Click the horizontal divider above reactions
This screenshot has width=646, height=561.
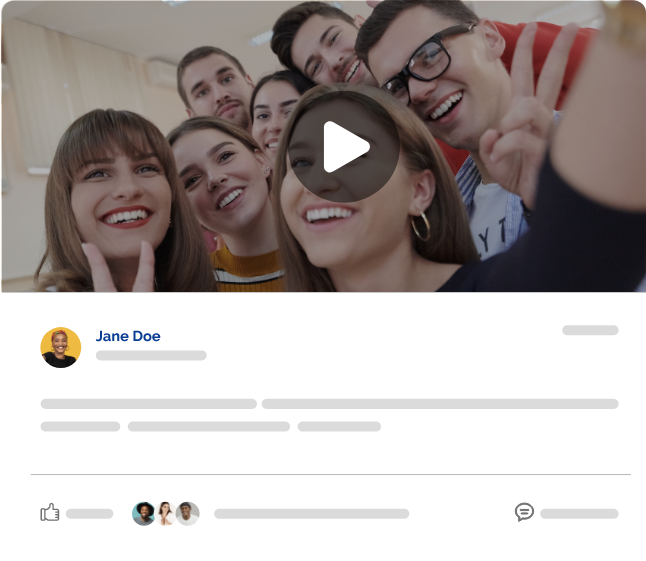point(330,474)
